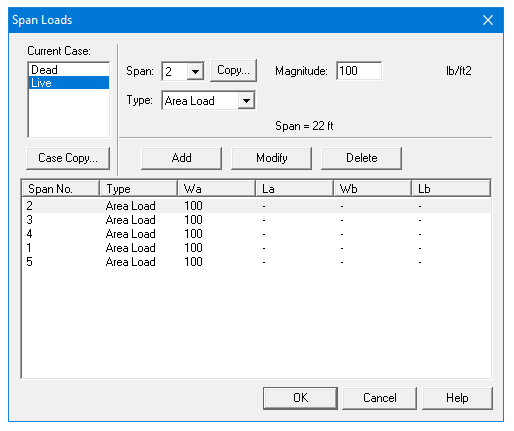Viewport: 514px width, 431px height.
Task: Open Help for Span Loads
Action: point(457,398)
